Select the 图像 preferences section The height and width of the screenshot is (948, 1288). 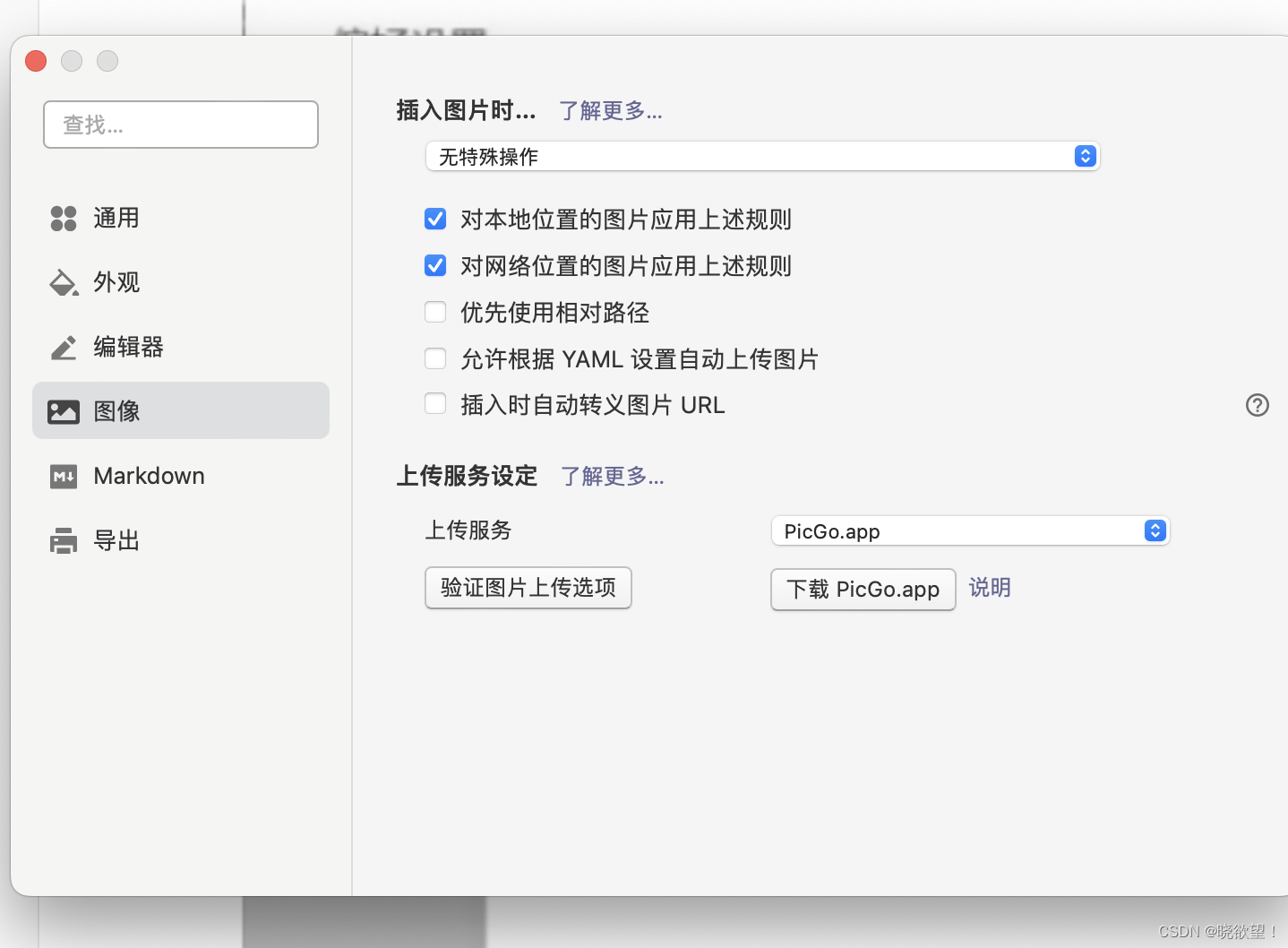[x=181, y=410]
